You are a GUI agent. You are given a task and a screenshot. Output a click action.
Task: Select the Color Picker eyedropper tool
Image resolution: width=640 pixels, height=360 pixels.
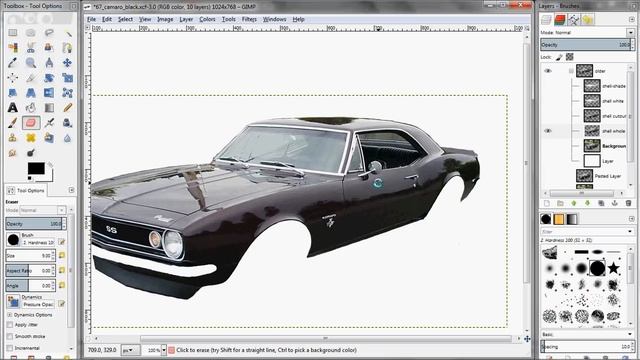(13, 62)
